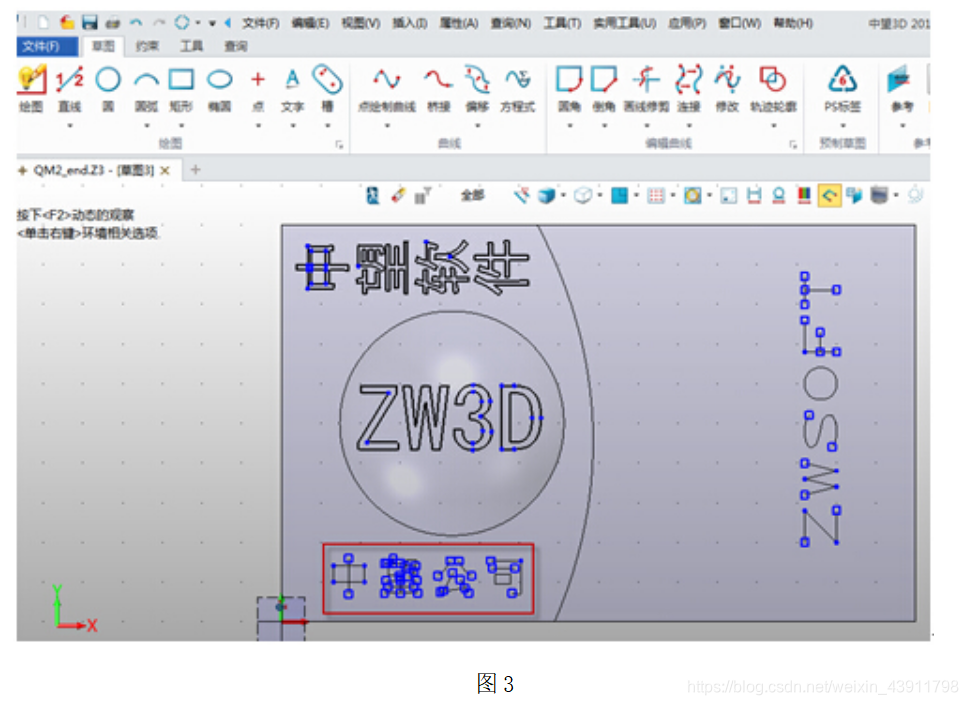968x705 pixels.
Task: Select the 画线修剪 trim tool
Action: pos(646,88)
